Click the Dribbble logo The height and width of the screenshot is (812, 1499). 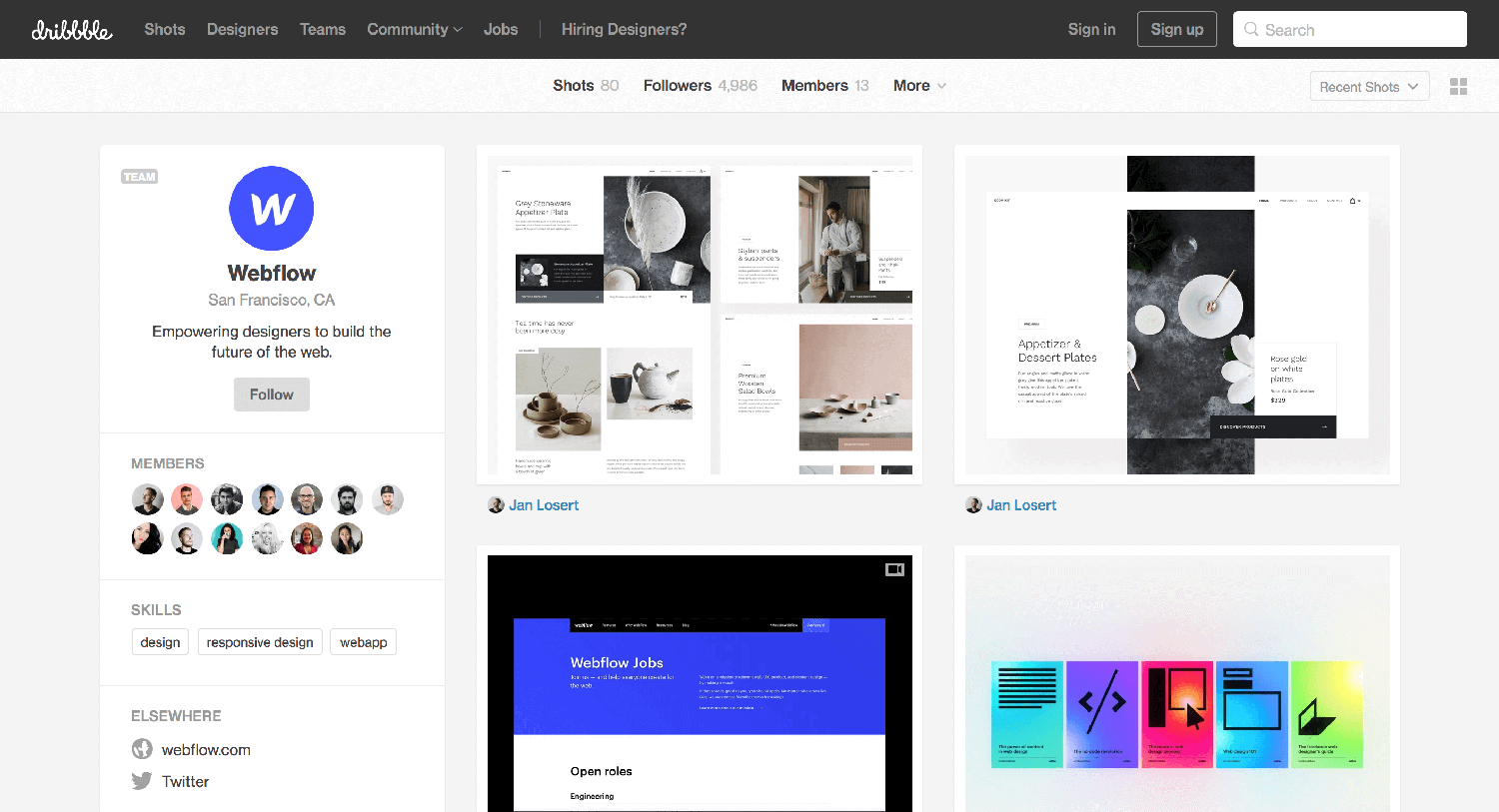[72, 30]
